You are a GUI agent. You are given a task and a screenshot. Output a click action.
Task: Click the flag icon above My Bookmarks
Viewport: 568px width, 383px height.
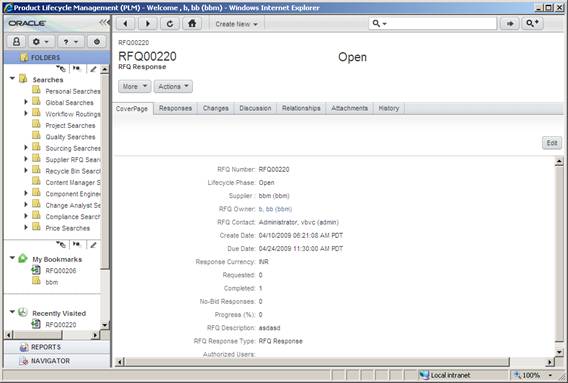pos(76,245)
